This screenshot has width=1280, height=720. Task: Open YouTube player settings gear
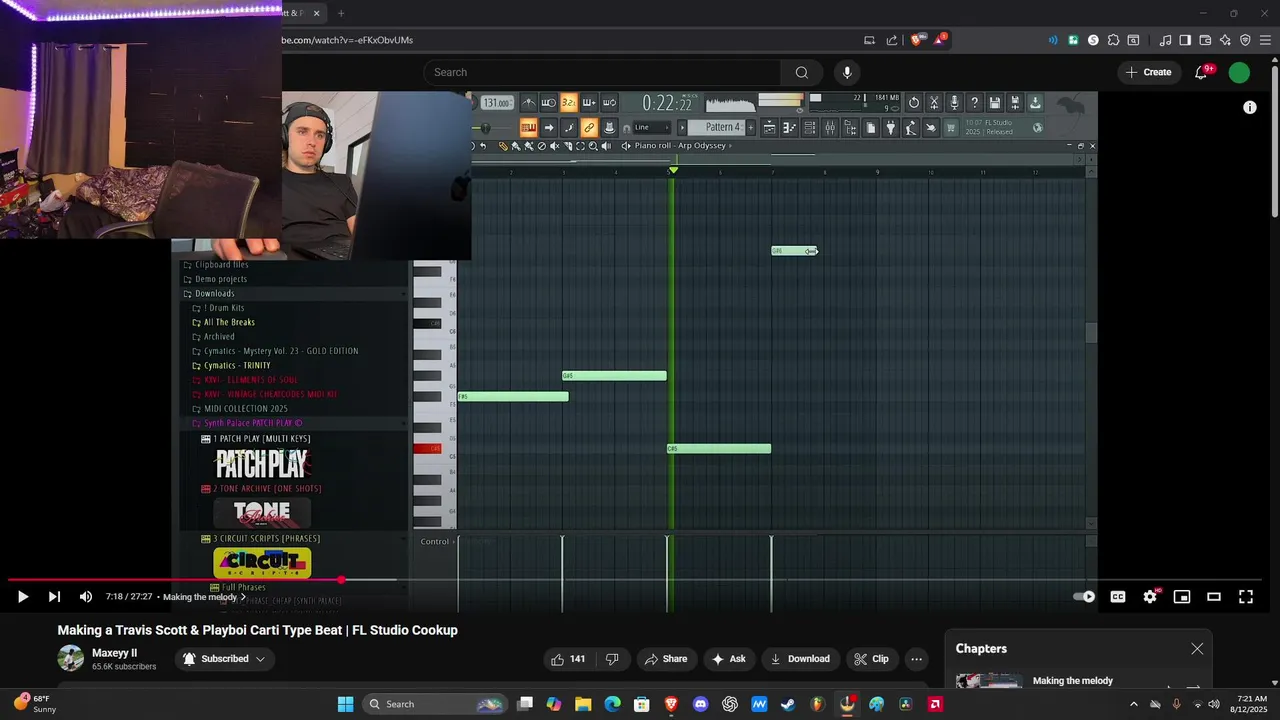[1150, 597]
